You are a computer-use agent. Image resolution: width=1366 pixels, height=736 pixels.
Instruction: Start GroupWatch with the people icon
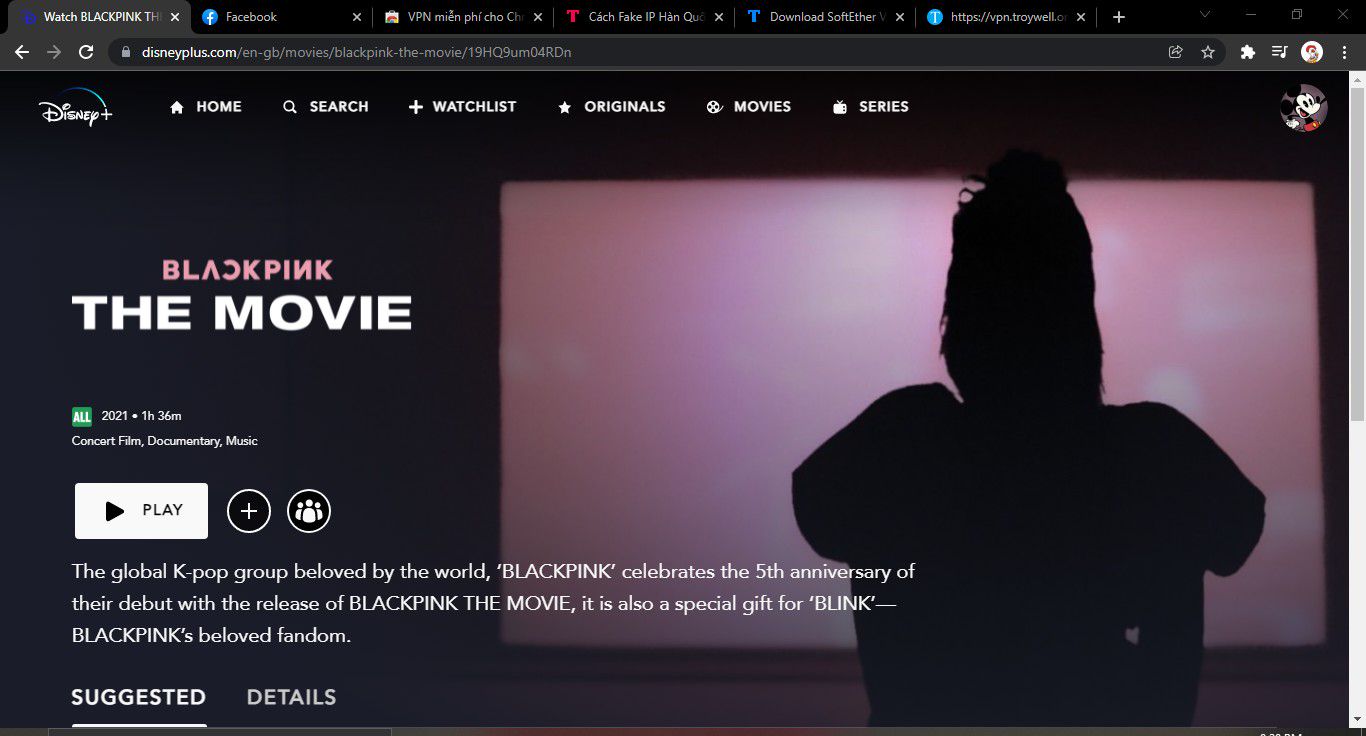(309, 511)
